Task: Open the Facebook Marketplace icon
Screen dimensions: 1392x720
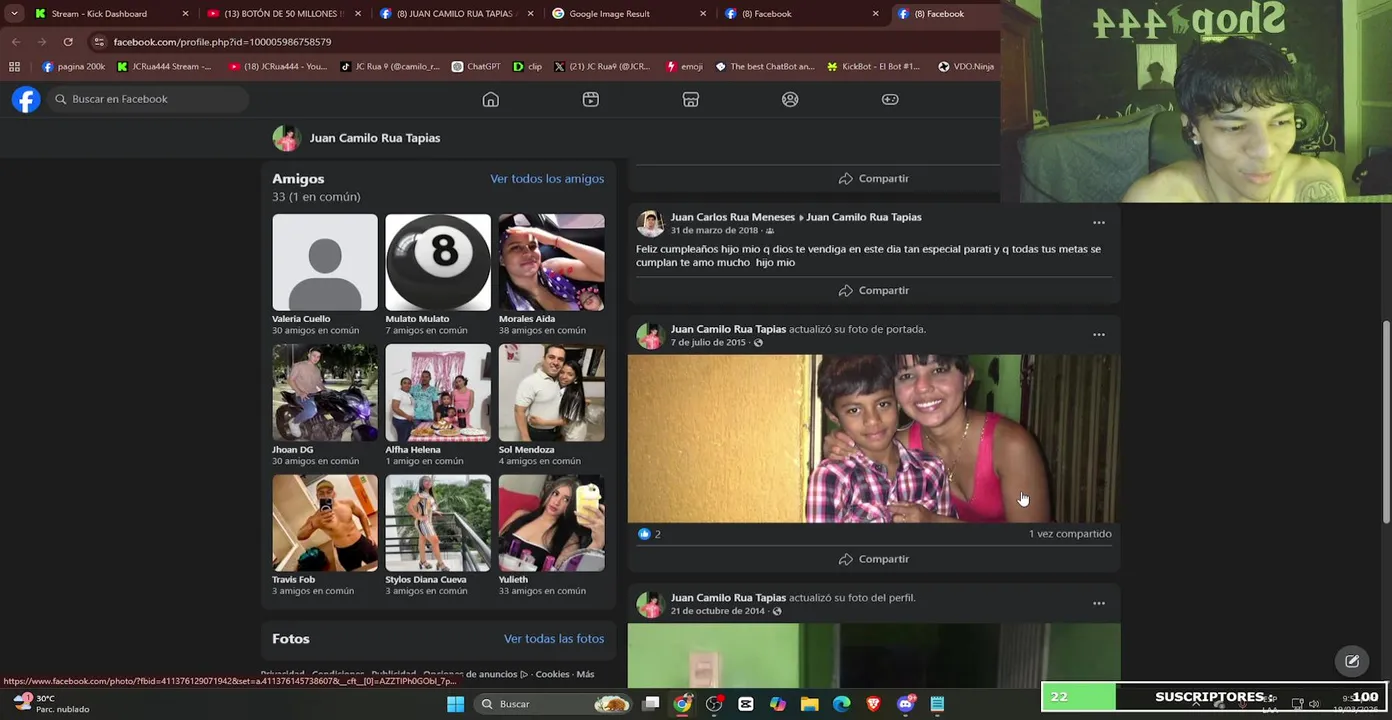Action: [x=690, y=99]
